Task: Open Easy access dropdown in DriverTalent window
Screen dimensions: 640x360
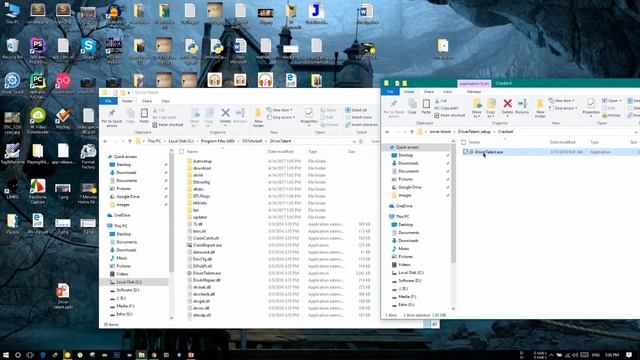Action: pyautogui.click(x=282, y=118)
